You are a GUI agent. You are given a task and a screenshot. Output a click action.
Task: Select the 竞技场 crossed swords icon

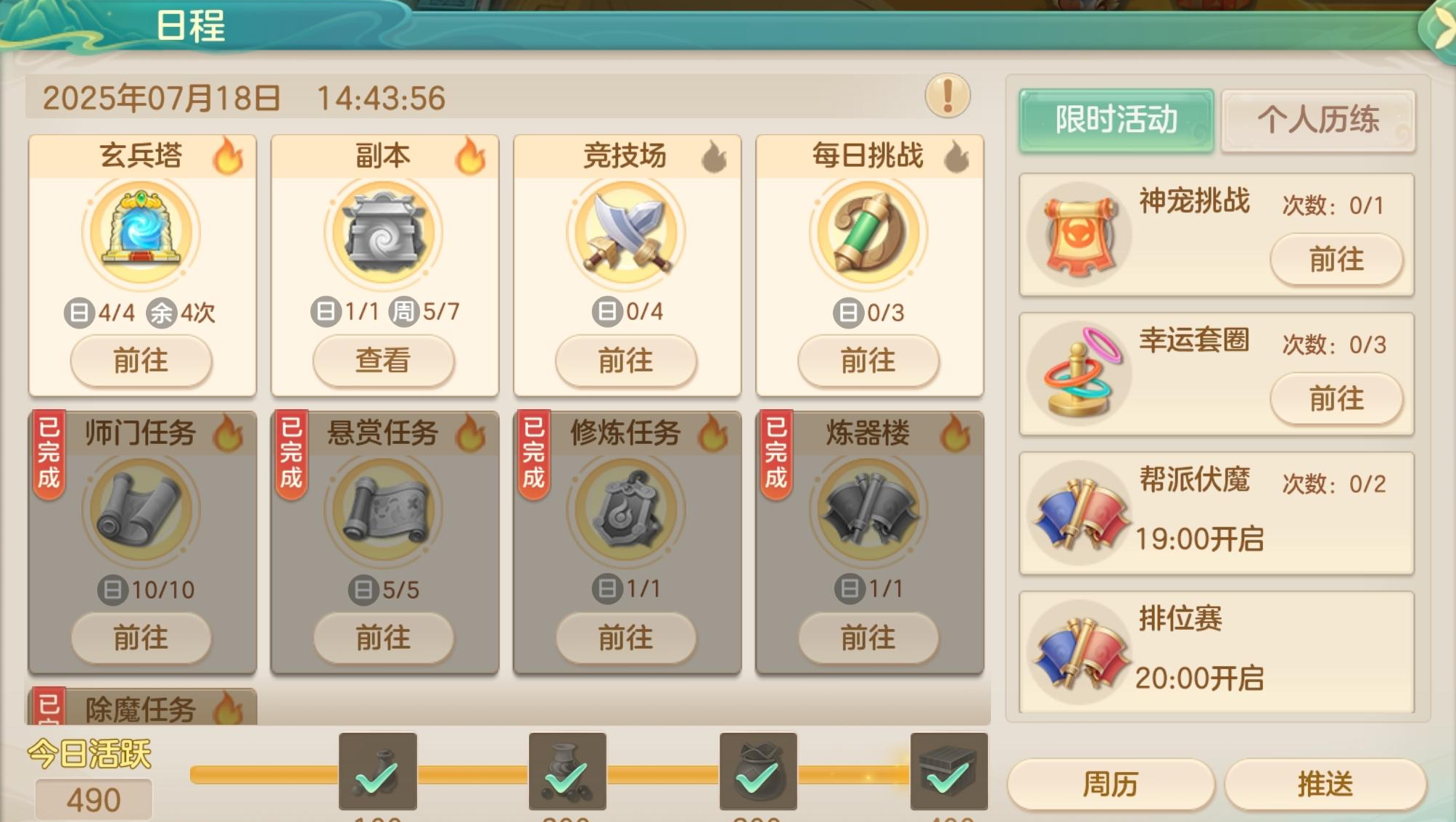click(x=626, y=232)
